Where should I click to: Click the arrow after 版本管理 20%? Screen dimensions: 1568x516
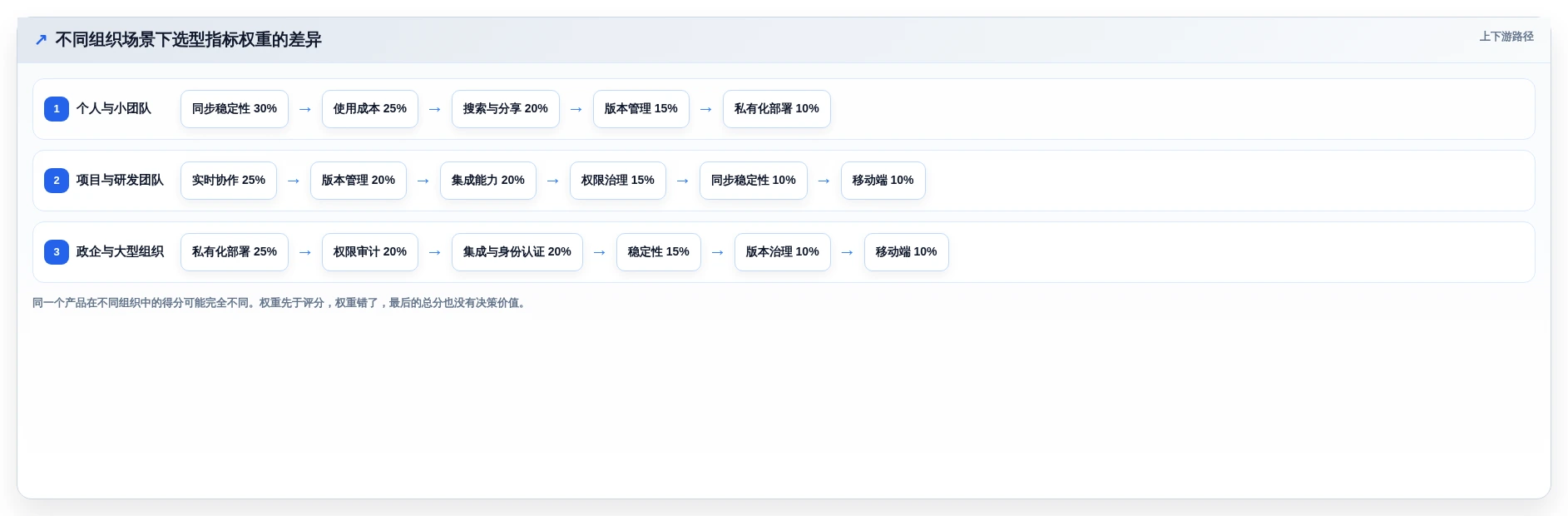[x=423, y=181]
